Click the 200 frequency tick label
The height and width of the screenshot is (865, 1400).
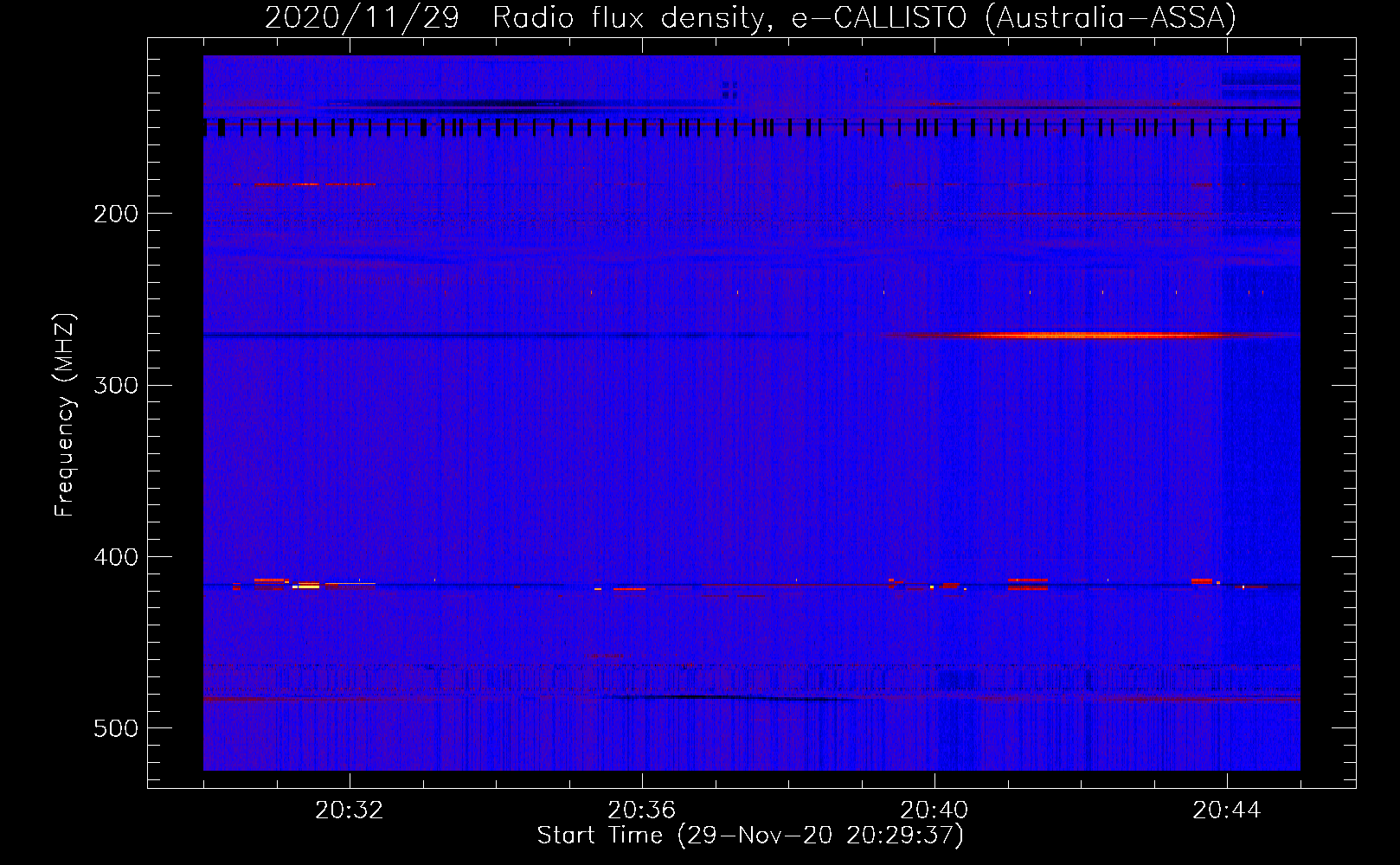[x=116, y=214]
